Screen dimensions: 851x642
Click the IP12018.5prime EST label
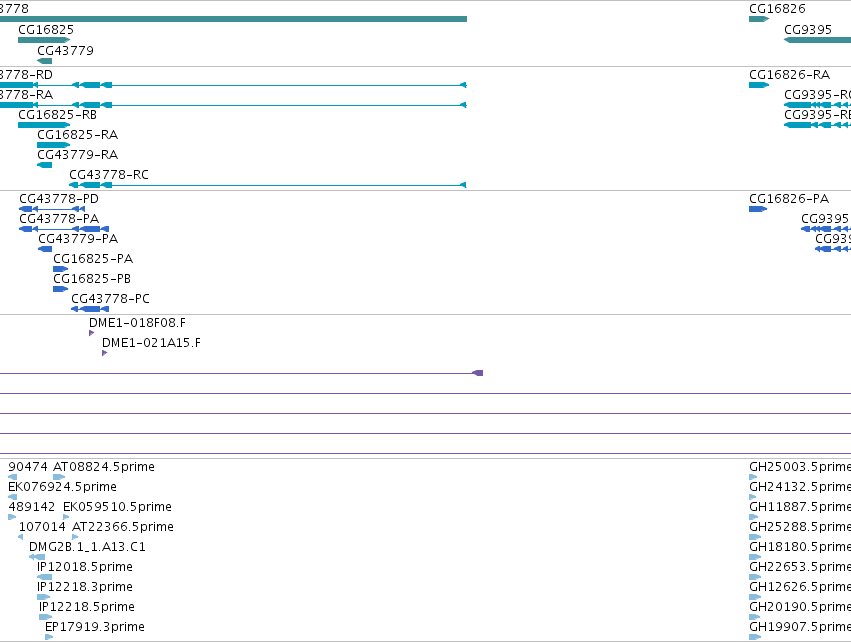click(85, 567)
